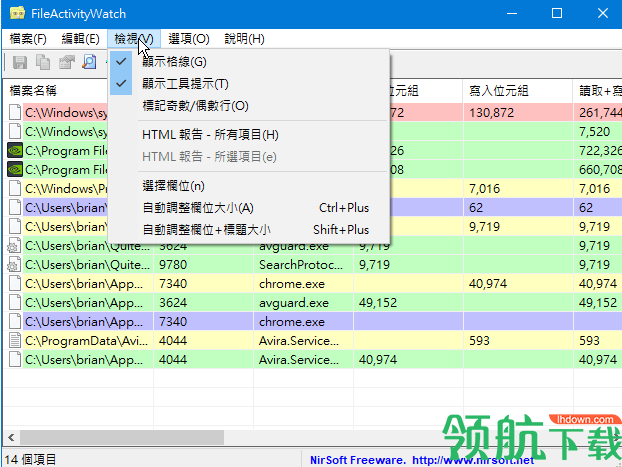Click 14 個項目 status bar text
This screenshot has height=467, width=622.
(x=30, y=460)
